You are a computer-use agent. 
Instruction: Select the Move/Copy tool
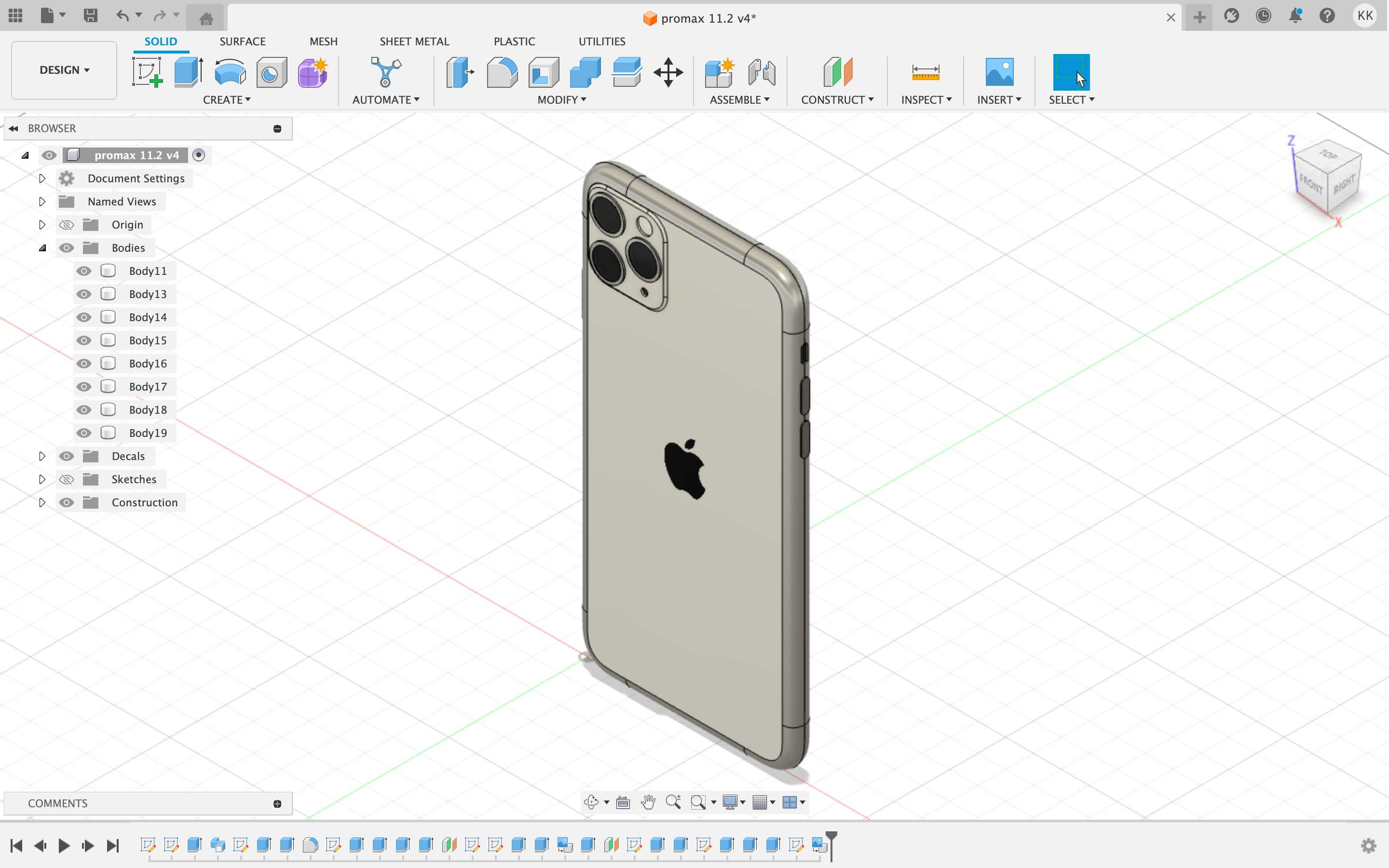(668, 72)
